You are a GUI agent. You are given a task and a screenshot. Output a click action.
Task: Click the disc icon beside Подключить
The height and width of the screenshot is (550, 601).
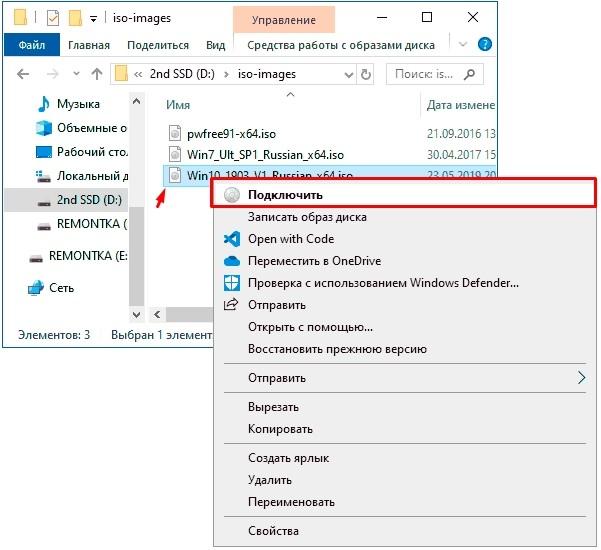click(232, 195)
